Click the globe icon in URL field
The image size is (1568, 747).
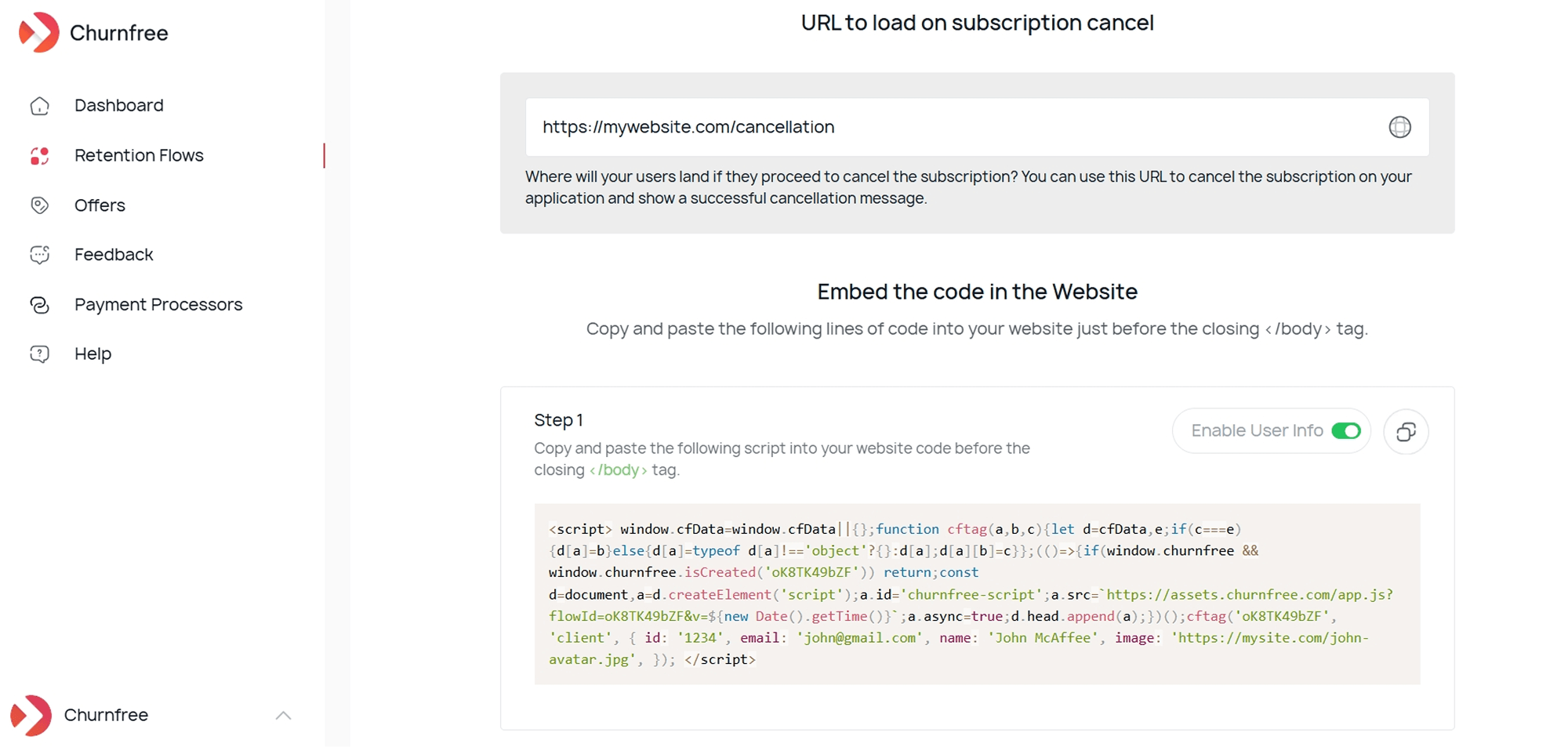[1399, 127]
